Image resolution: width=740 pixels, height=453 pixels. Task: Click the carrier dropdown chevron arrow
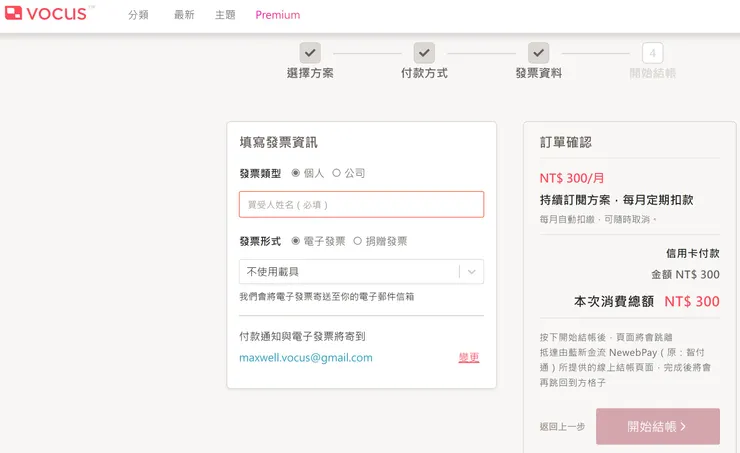tap(471, 272)
